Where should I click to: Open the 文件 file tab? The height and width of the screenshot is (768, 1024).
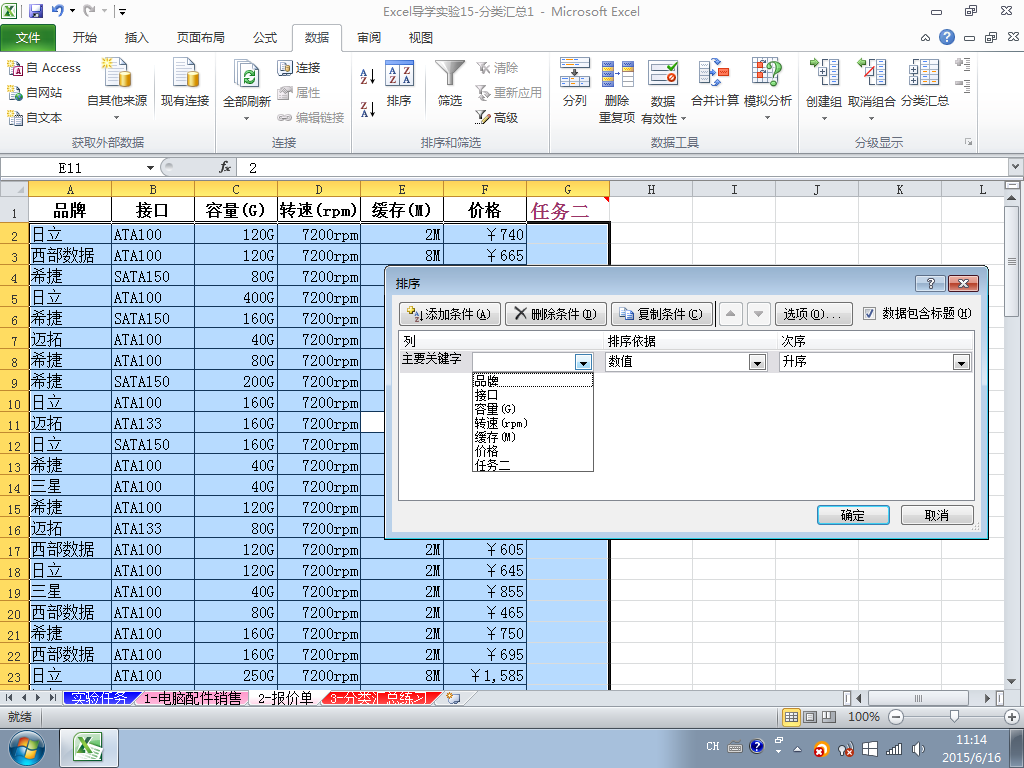(x=28, y=38)
